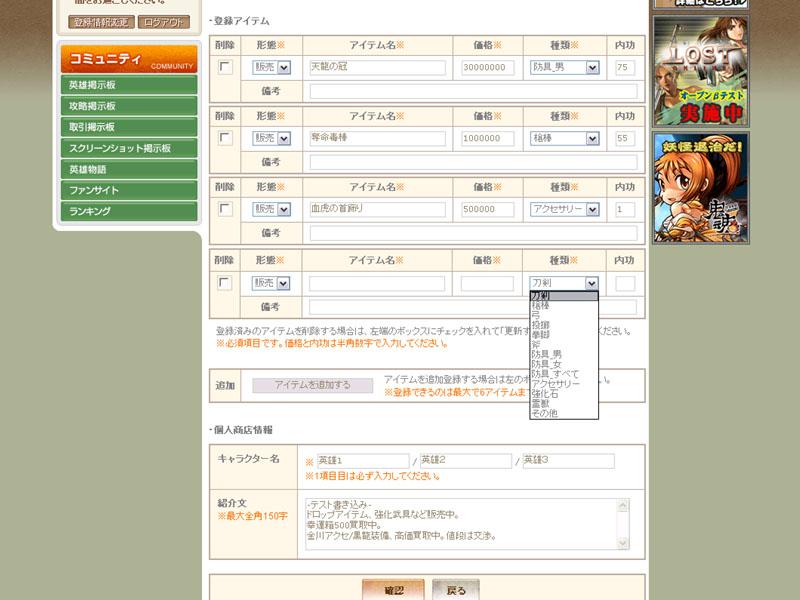This screenshot has height=600, width=800.
Task: Open the 販売 form dropdown in first row
Action: pos(271,67)
